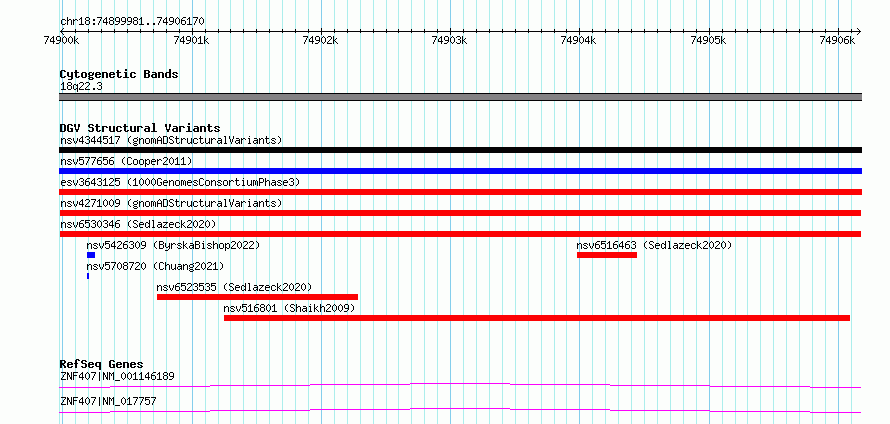Click the 74900k ruler tick label

pyautogui.click(x=61, y=40)
